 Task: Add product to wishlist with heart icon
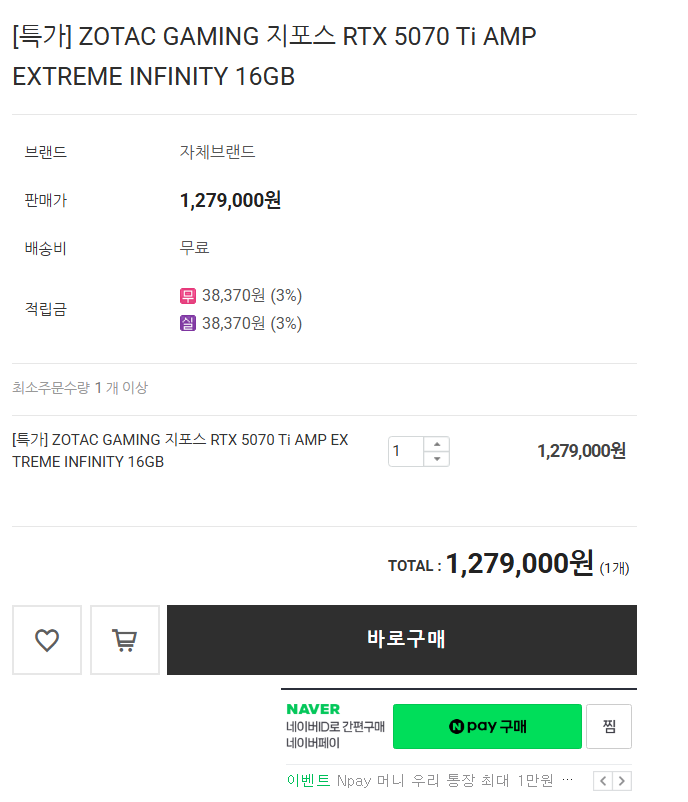47,640
